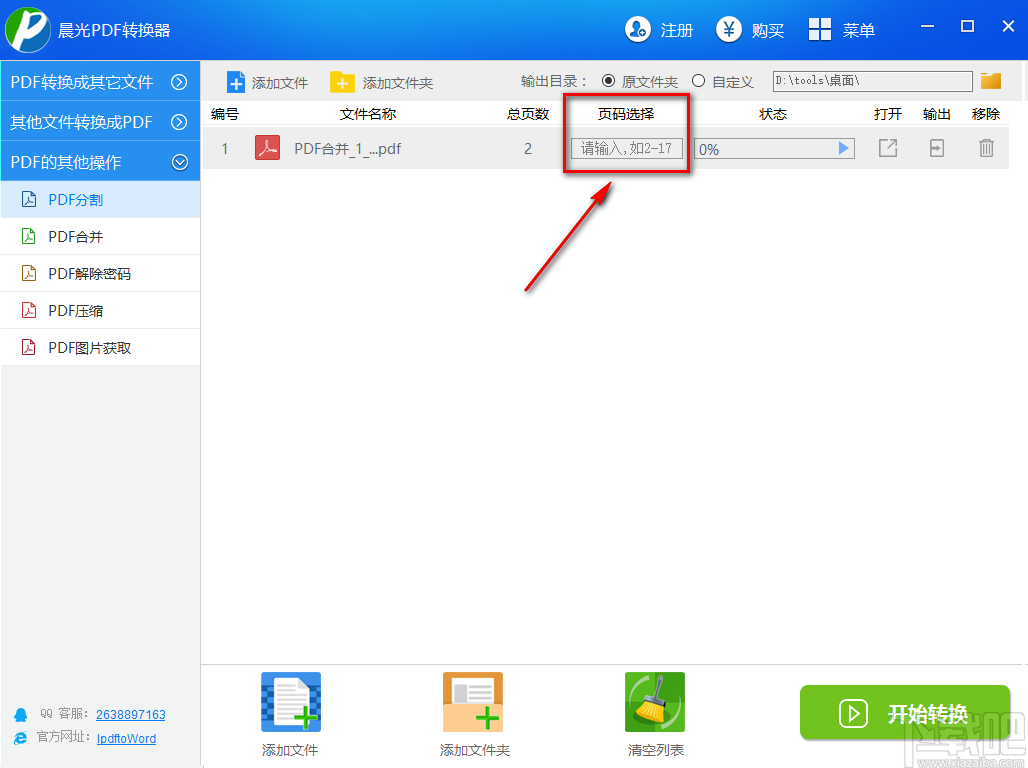
Task: Click the PDF图片获取 document icon
Action: [x=29, y=347]
